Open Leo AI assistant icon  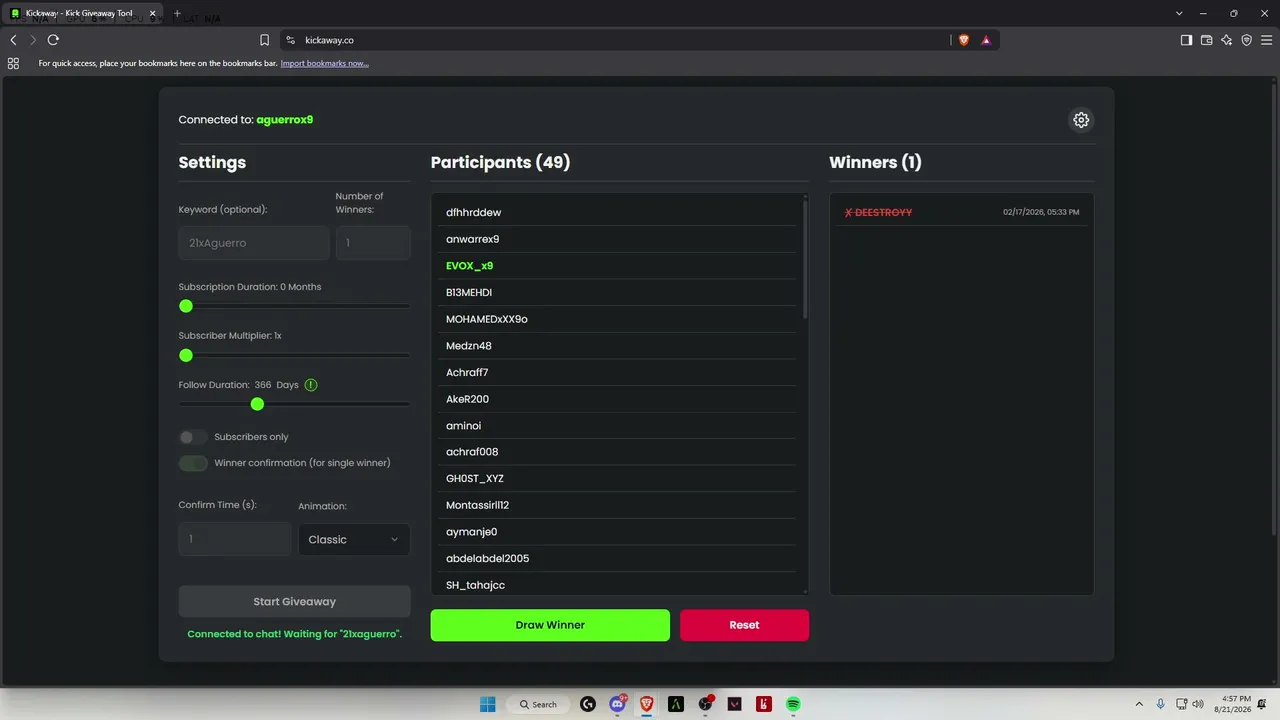point(1226,40)
